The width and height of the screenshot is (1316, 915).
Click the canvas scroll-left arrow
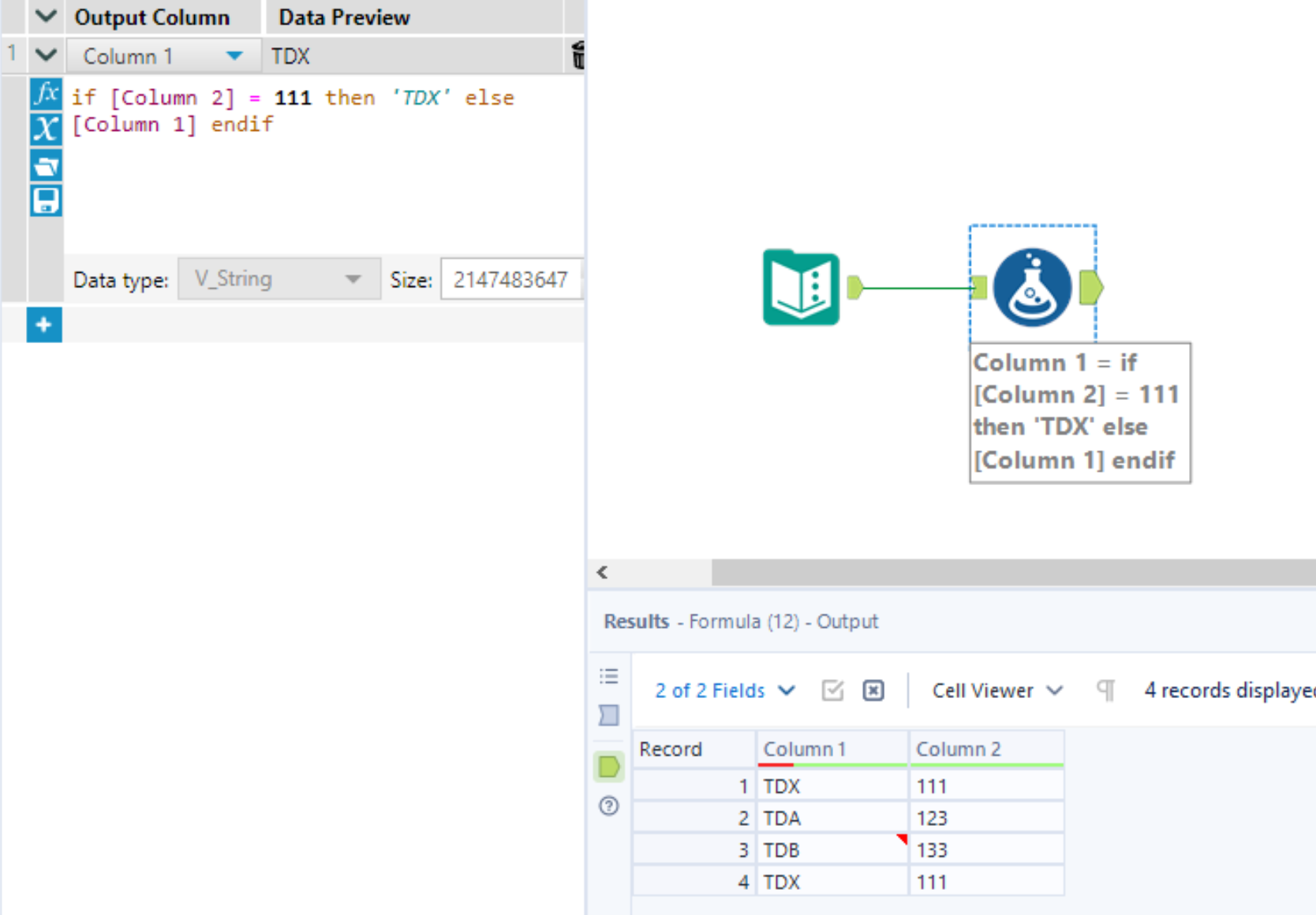click(x=603, y=573)
